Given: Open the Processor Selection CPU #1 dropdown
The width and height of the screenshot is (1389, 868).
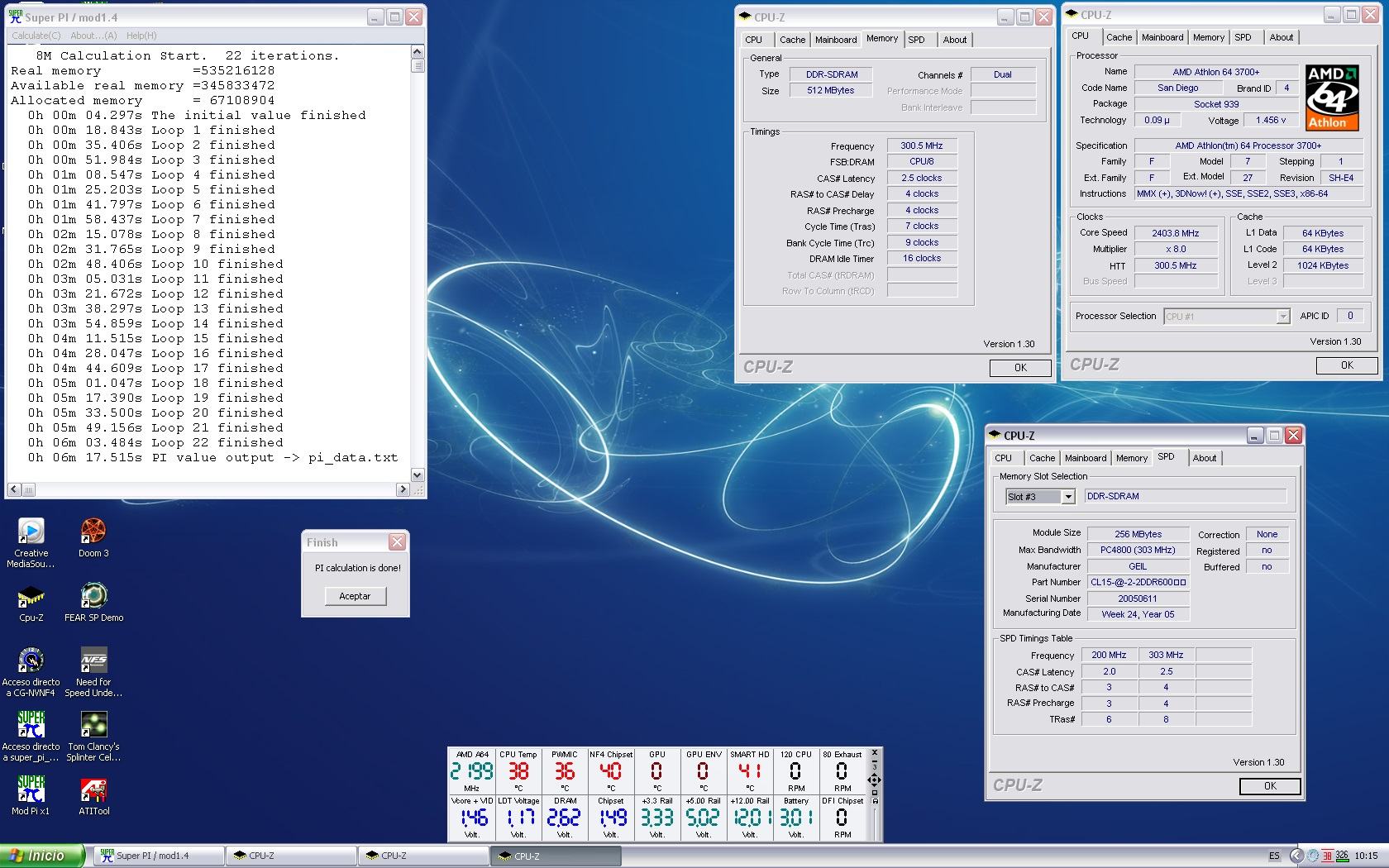Looking at the screenshot, I should [x=1282, y=317].
